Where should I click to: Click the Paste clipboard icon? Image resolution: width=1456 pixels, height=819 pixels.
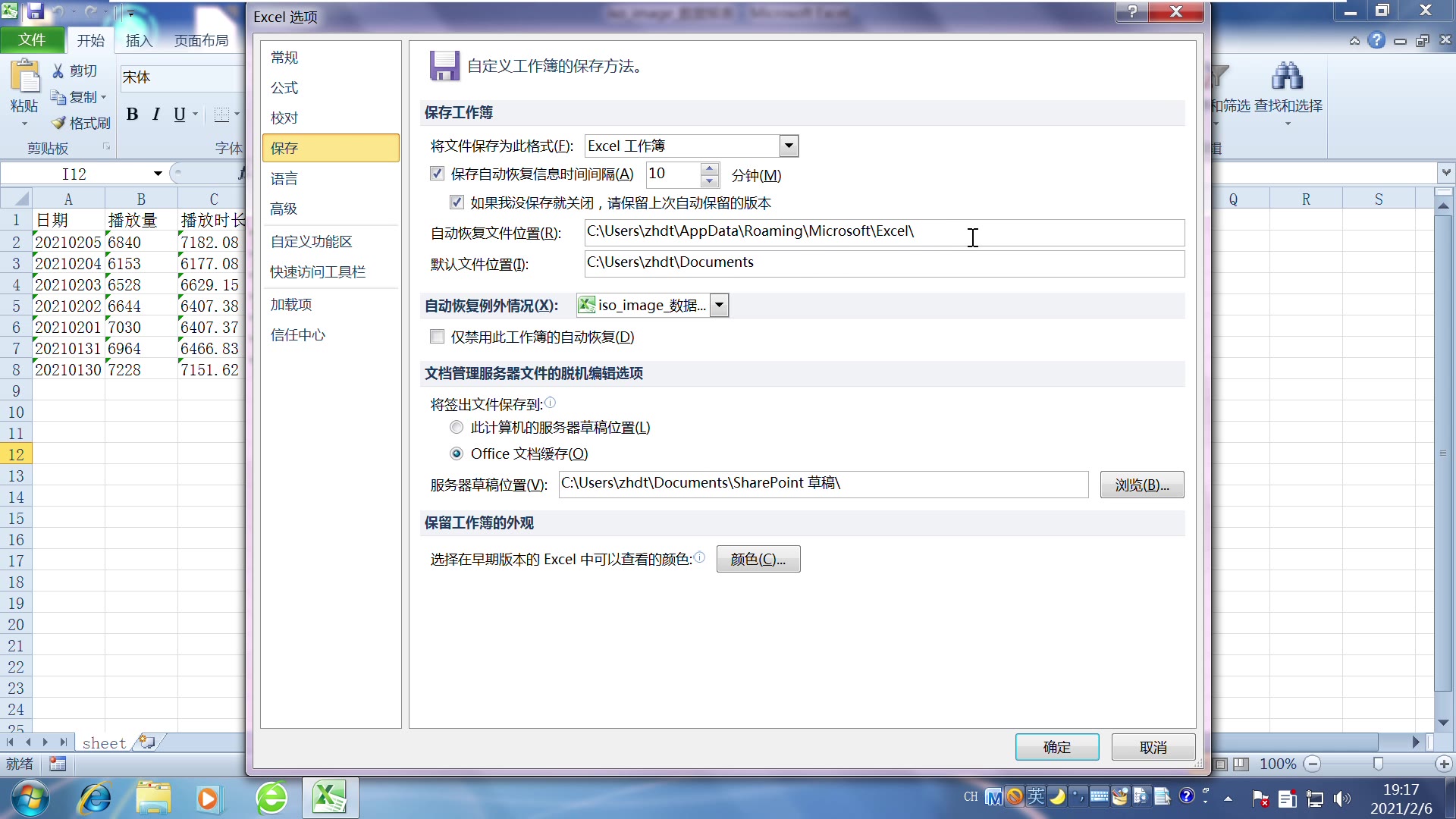click(24, 77)
